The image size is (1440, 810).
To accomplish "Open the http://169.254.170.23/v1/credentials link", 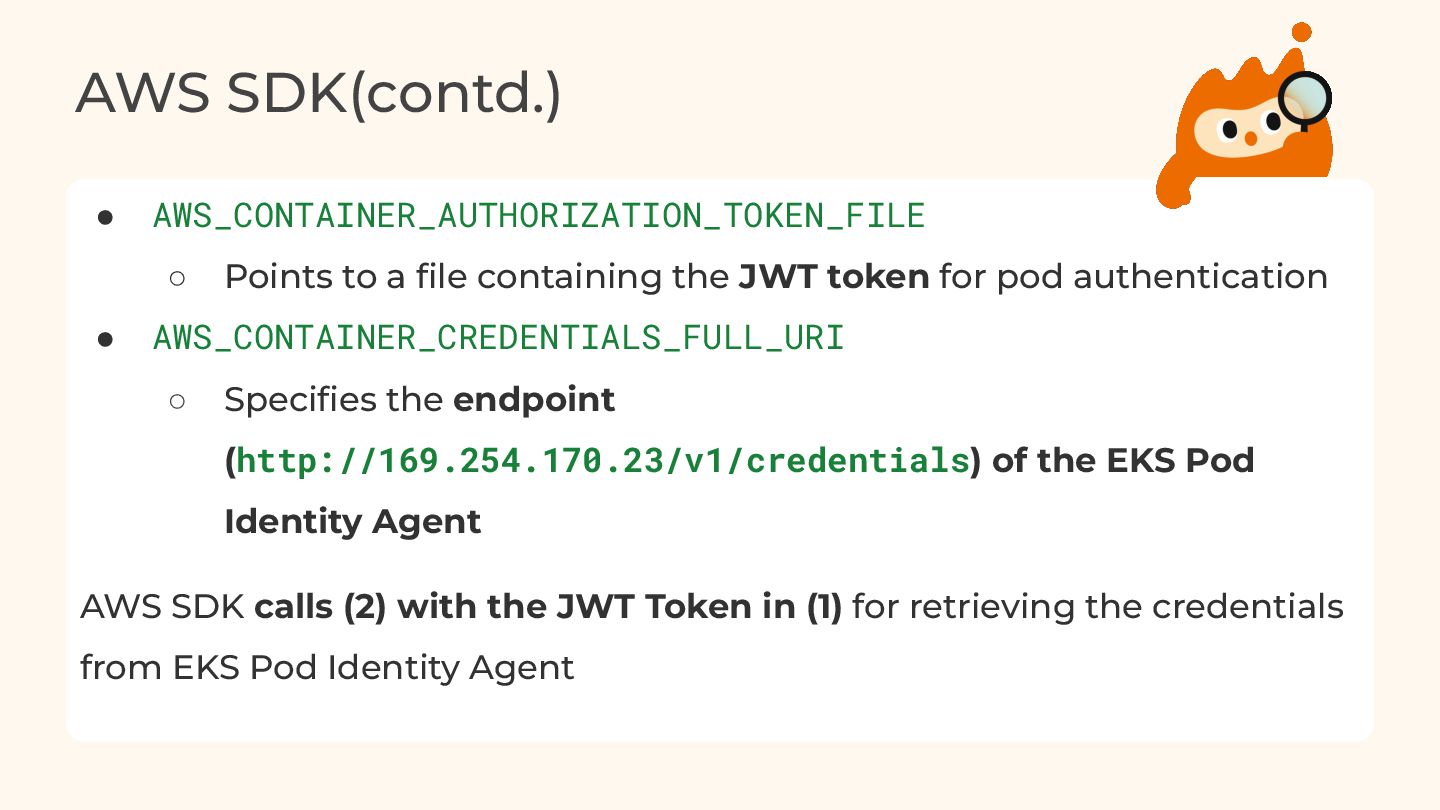I will pos(603,461).
